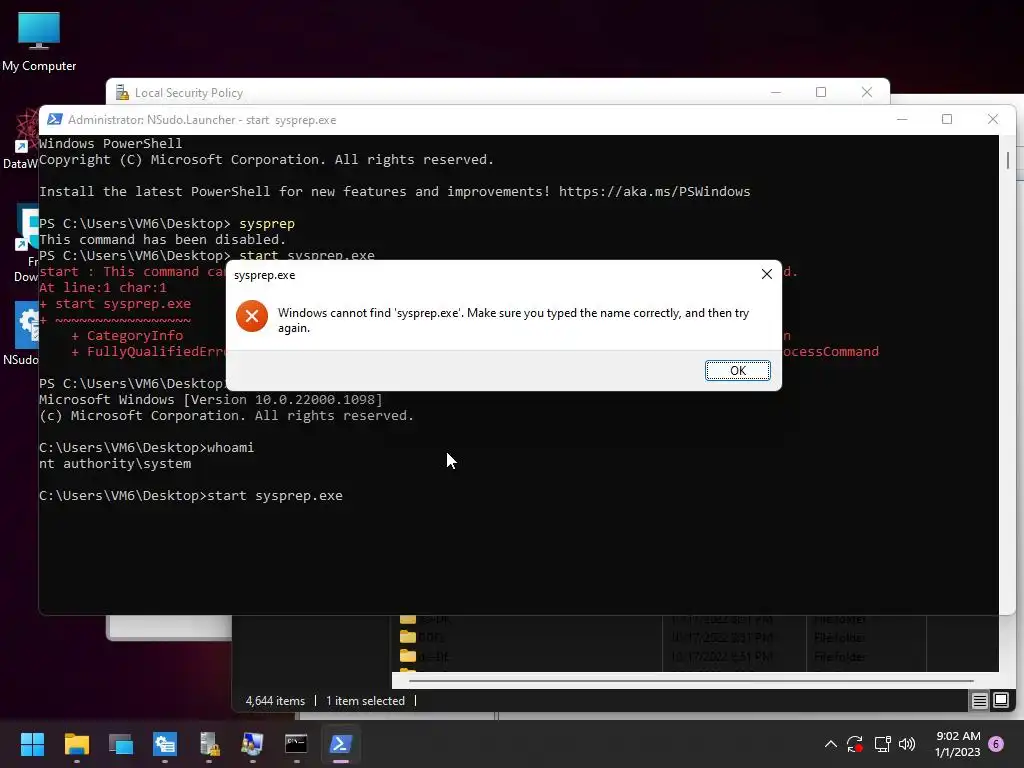This screenshot has width=1024, height=768.
Task: Click the red 'At line:1 char:1' line
Action: coord(103,287)
